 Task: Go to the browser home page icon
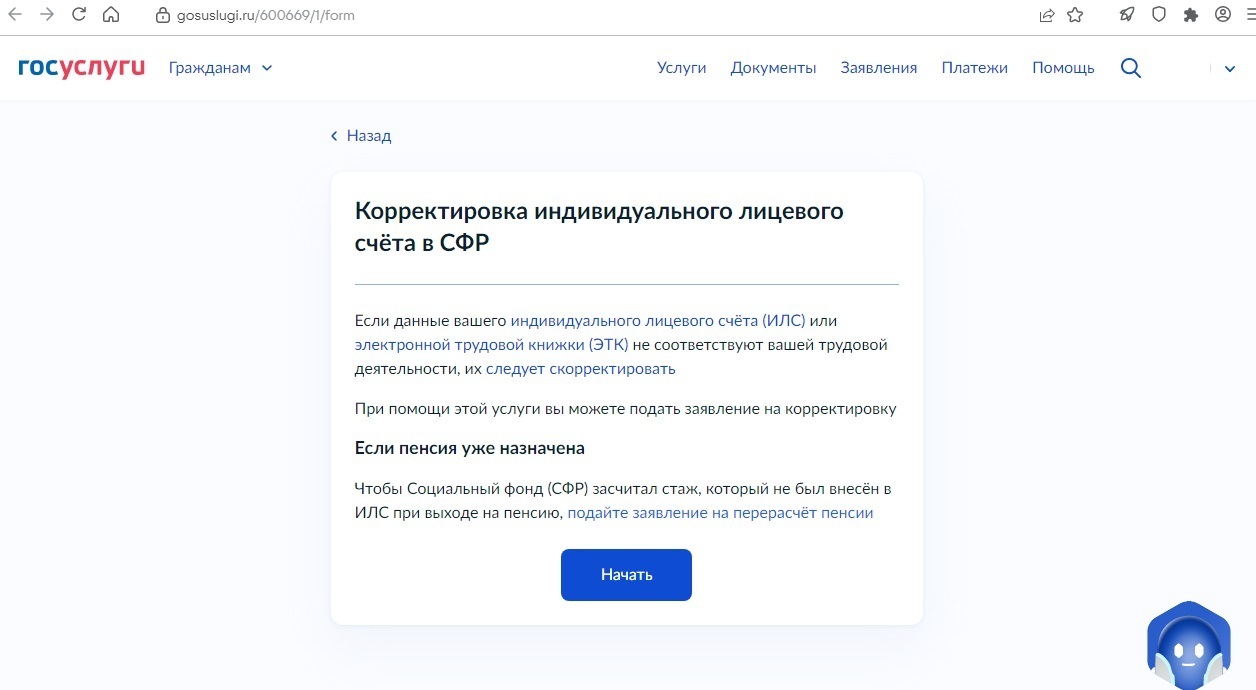[x=111, y=15]
